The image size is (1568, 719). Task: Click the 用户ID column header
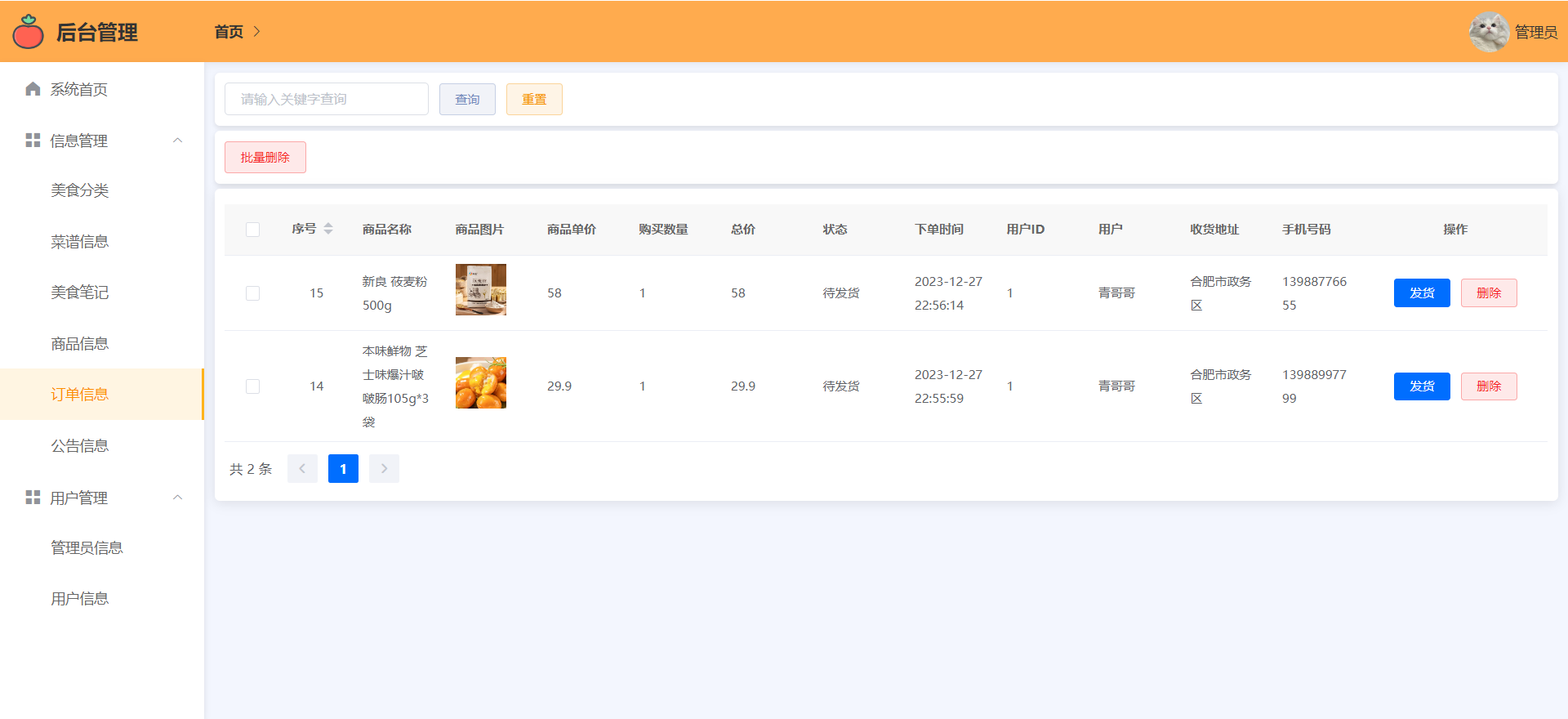tap(1026, 230)
